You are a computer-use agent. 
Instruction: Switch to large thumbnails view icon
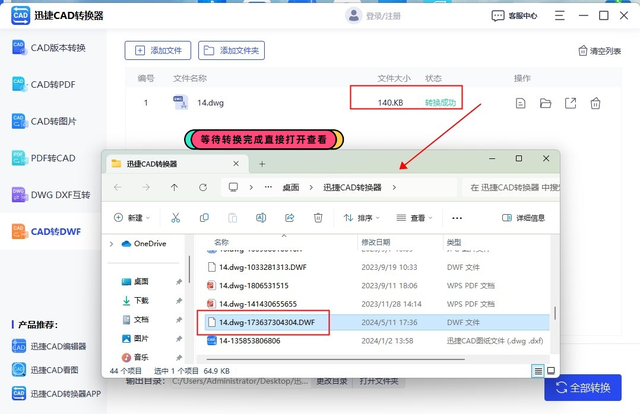551,371
